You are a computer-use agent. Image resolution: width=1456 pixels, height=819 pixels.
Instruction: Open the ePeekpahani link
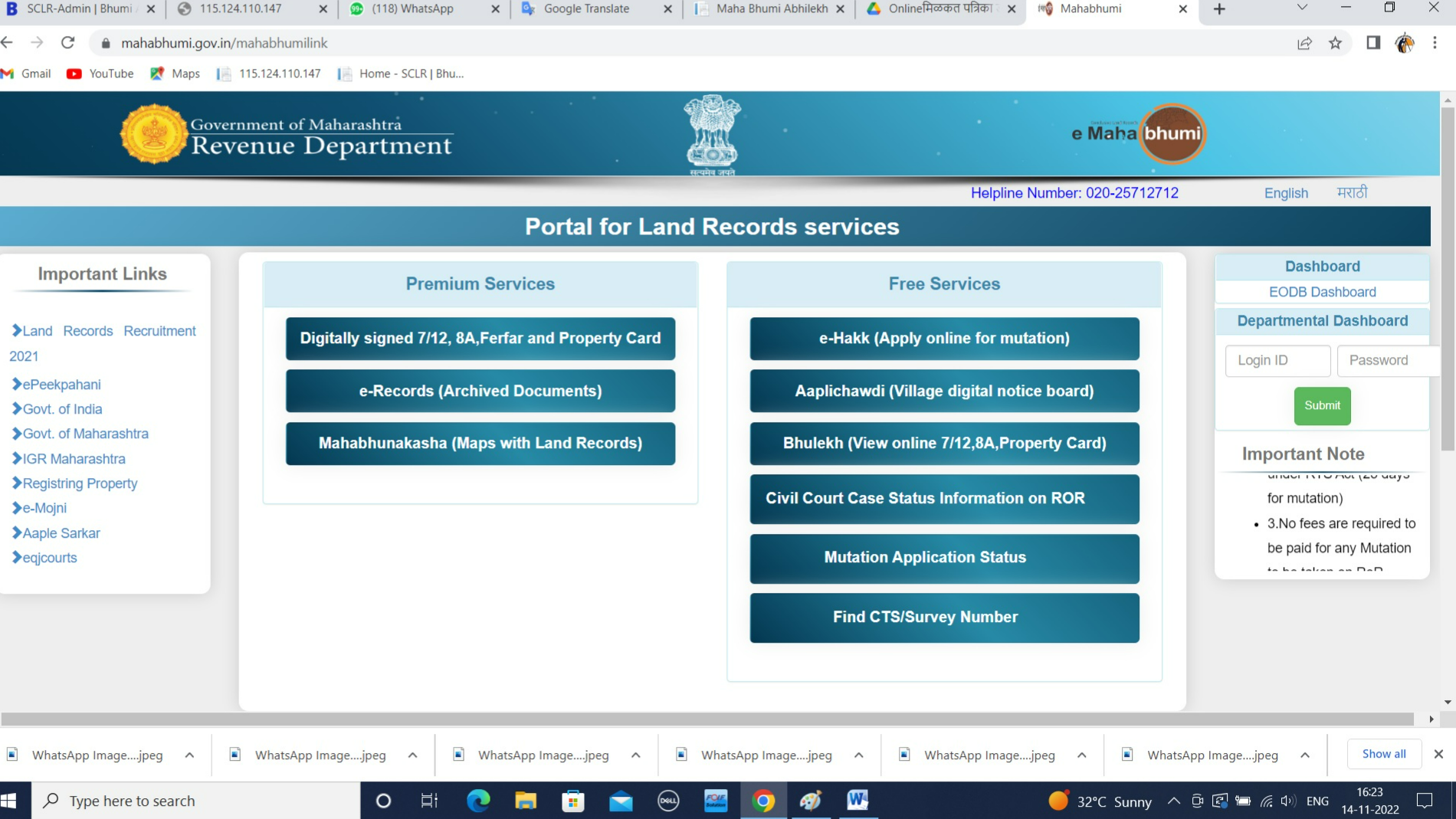[x=61, y=385]
